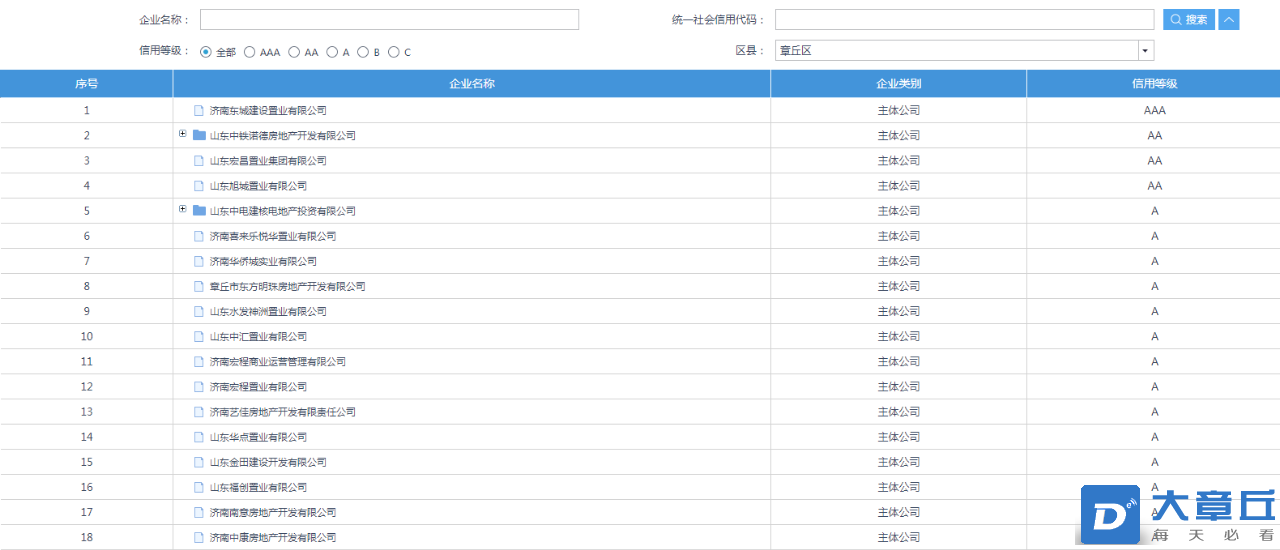The image size is (1280, 550).
Task: Click the file icon beside 济南中康房地产开发有限公司
Action: [x=199, y=538]
